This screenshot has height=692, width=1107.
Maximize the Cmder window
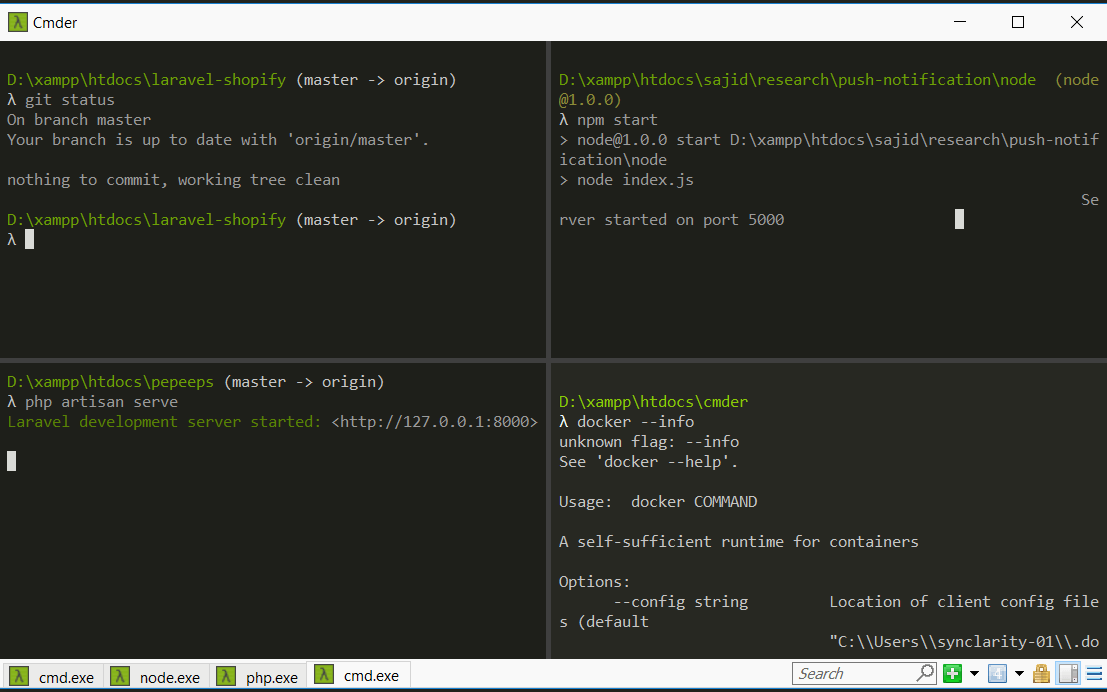click(1017, 22)
